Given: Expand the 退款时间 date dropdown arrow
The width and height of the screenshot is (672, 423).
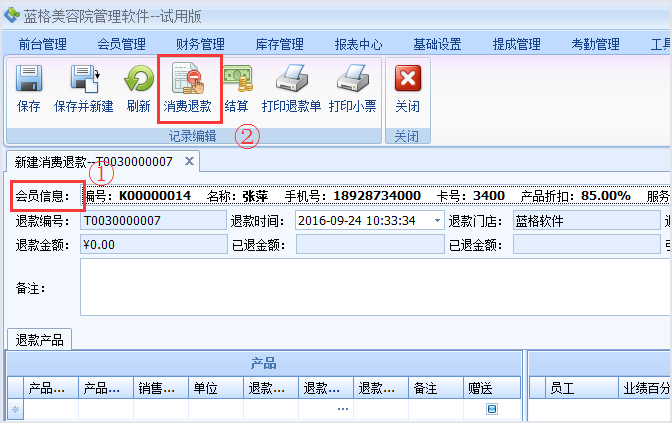Looking at the screenshot, I should pyautogui.click(x=437, y=221).
